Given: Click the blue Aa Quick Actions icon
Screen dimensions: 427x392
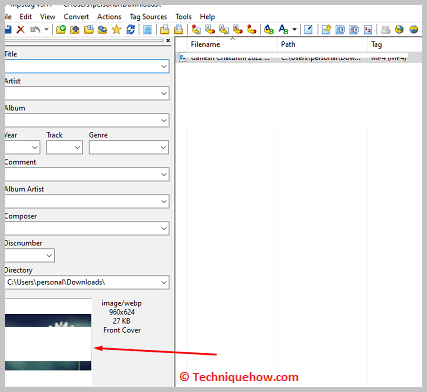Looking at the screenshot, I should (283, 30).
